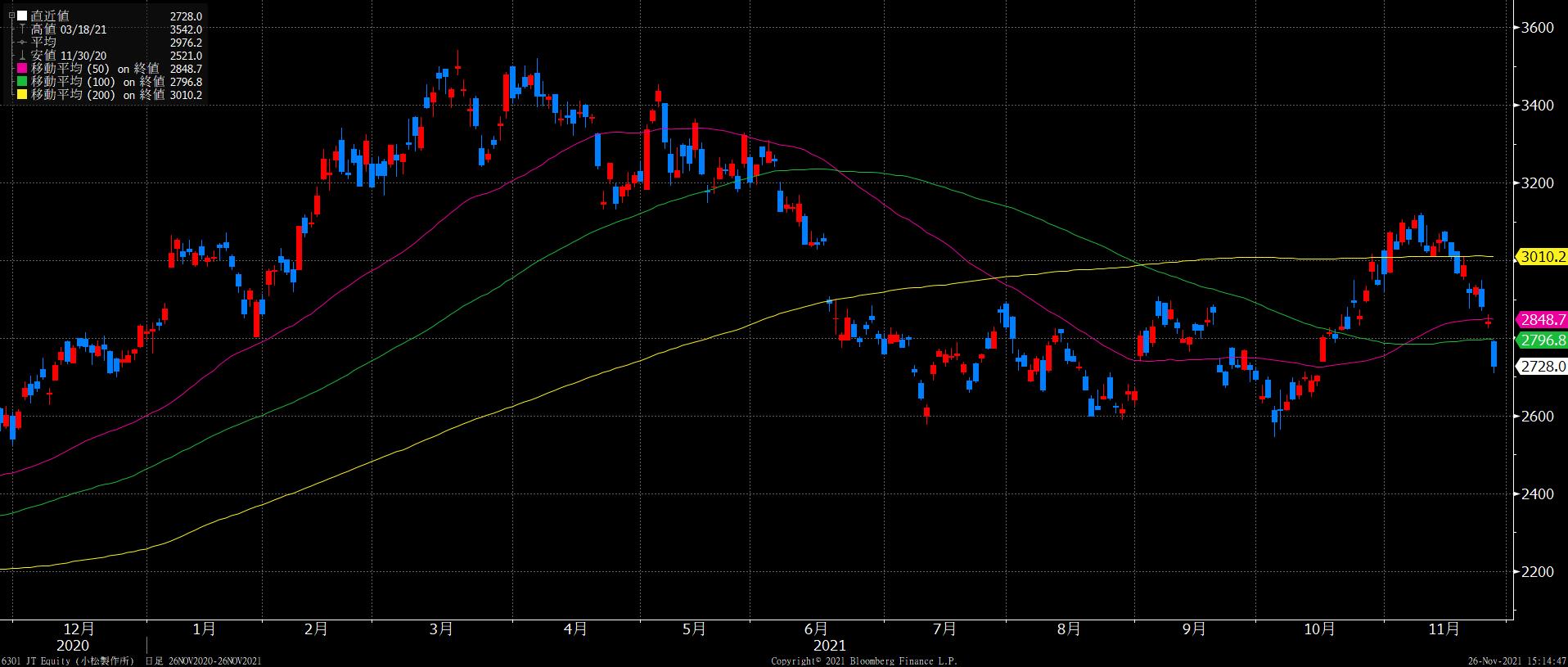
Task: Click the 7月 label on the time axis
Action: (x=944, y=629)
